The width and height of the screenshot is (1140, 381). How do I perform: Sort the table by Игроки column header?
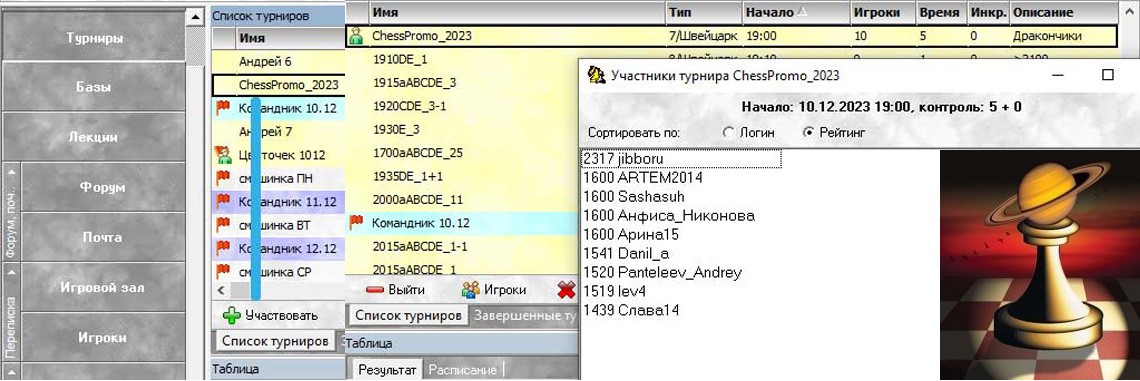883,12
